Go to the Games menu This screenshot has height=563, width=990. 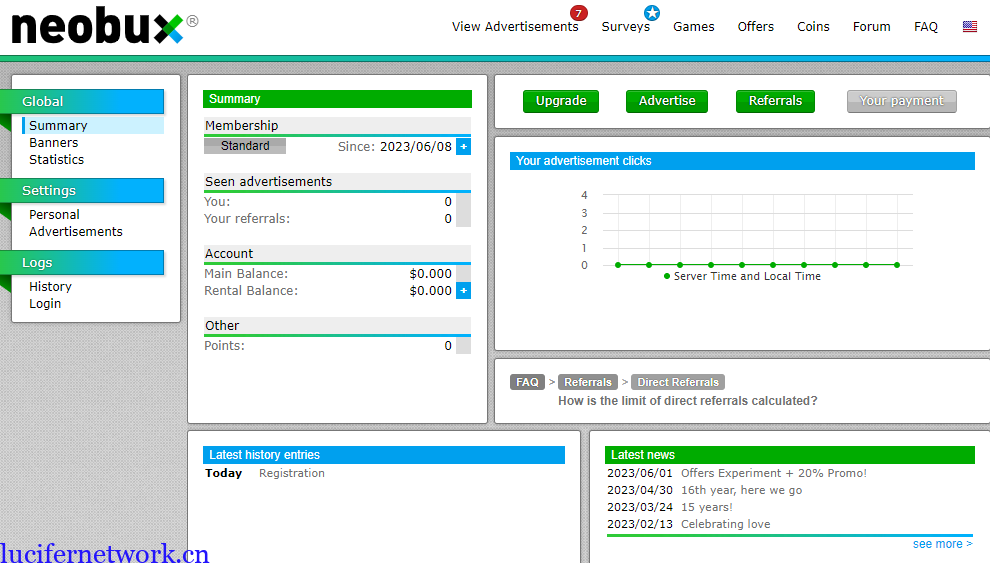[693, 27]
